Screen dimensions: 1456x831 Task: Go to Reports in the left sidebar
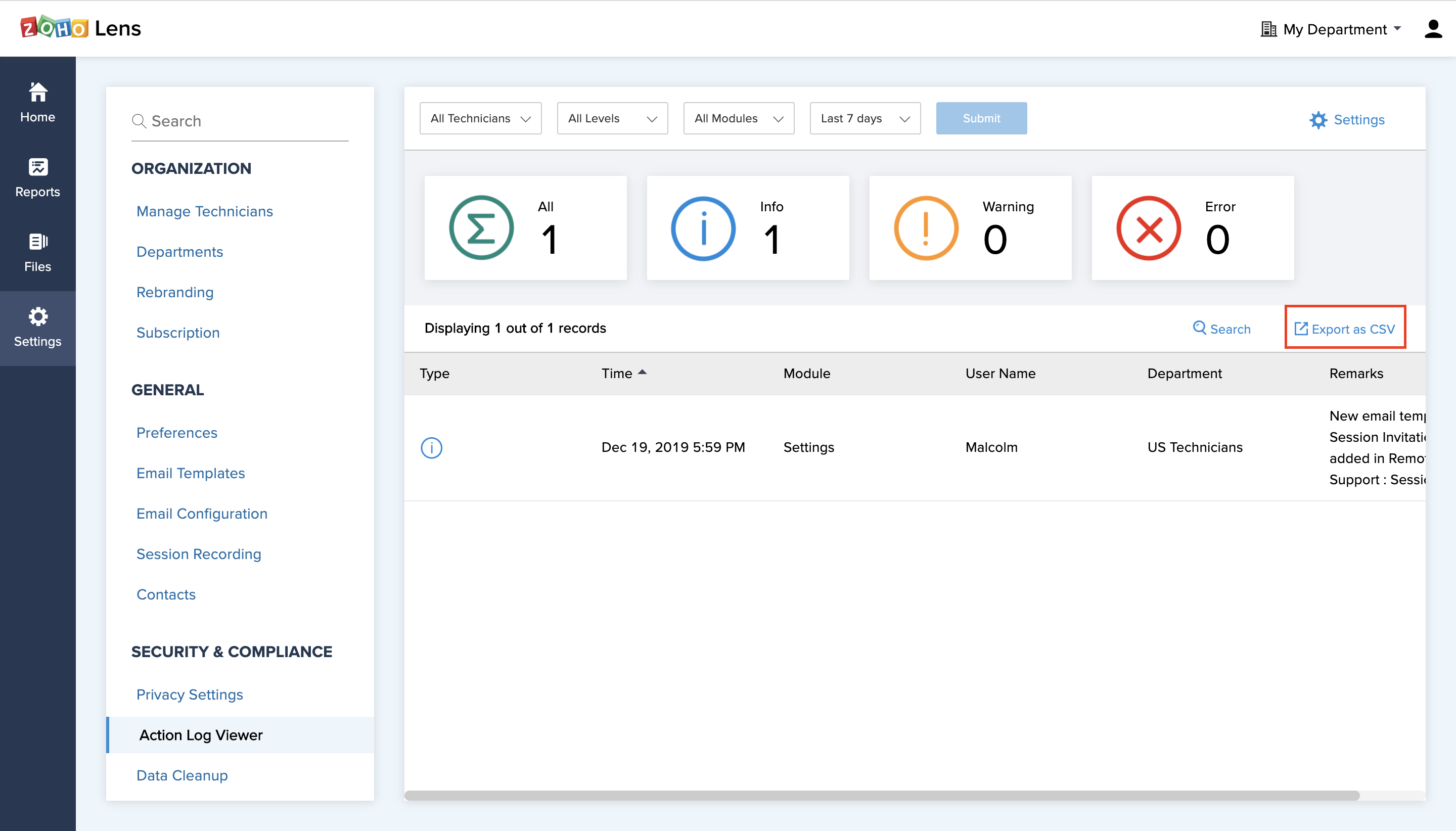[x=38, y=177]
